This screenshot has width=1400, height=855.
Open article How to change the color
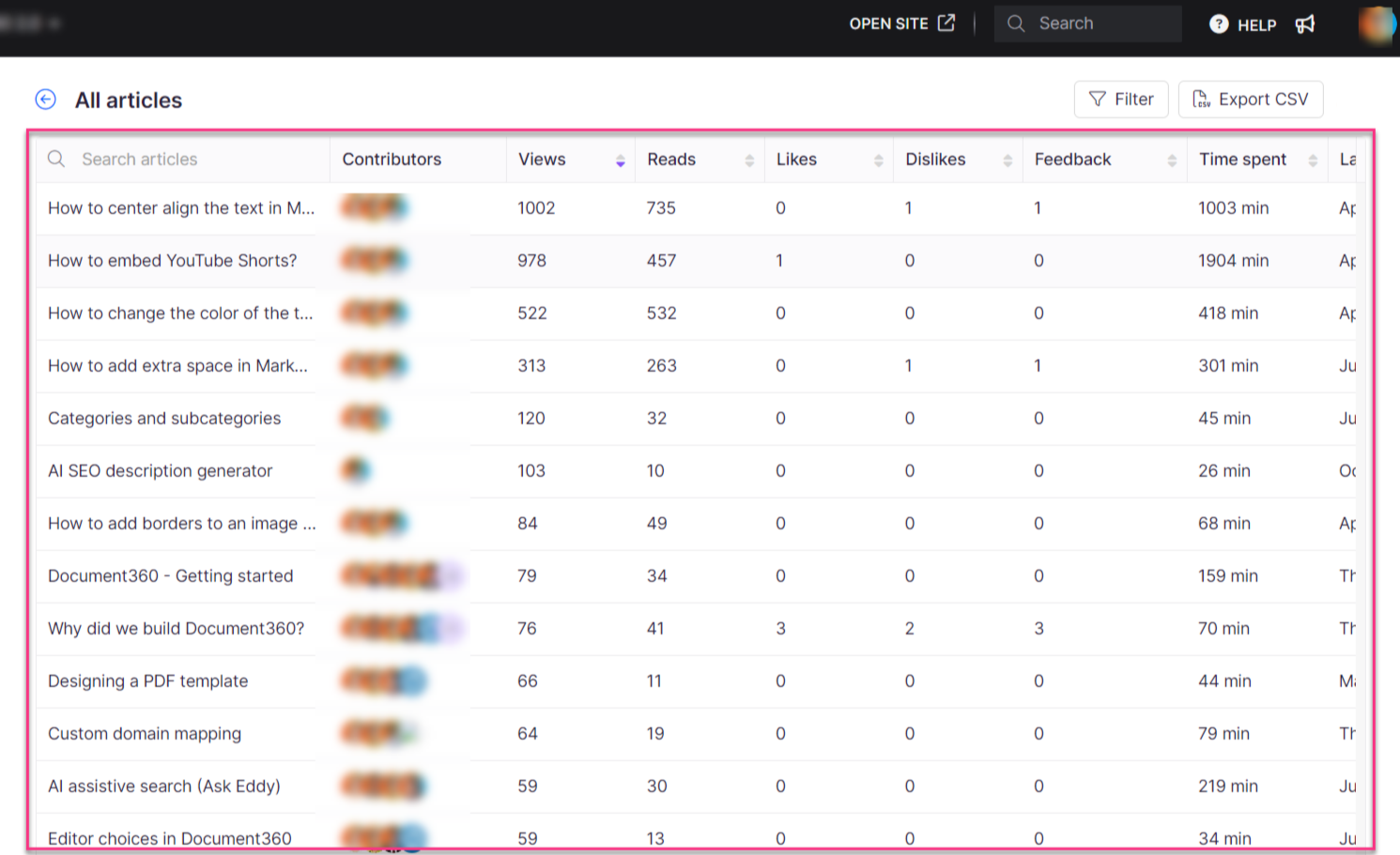tap(180, 313)
